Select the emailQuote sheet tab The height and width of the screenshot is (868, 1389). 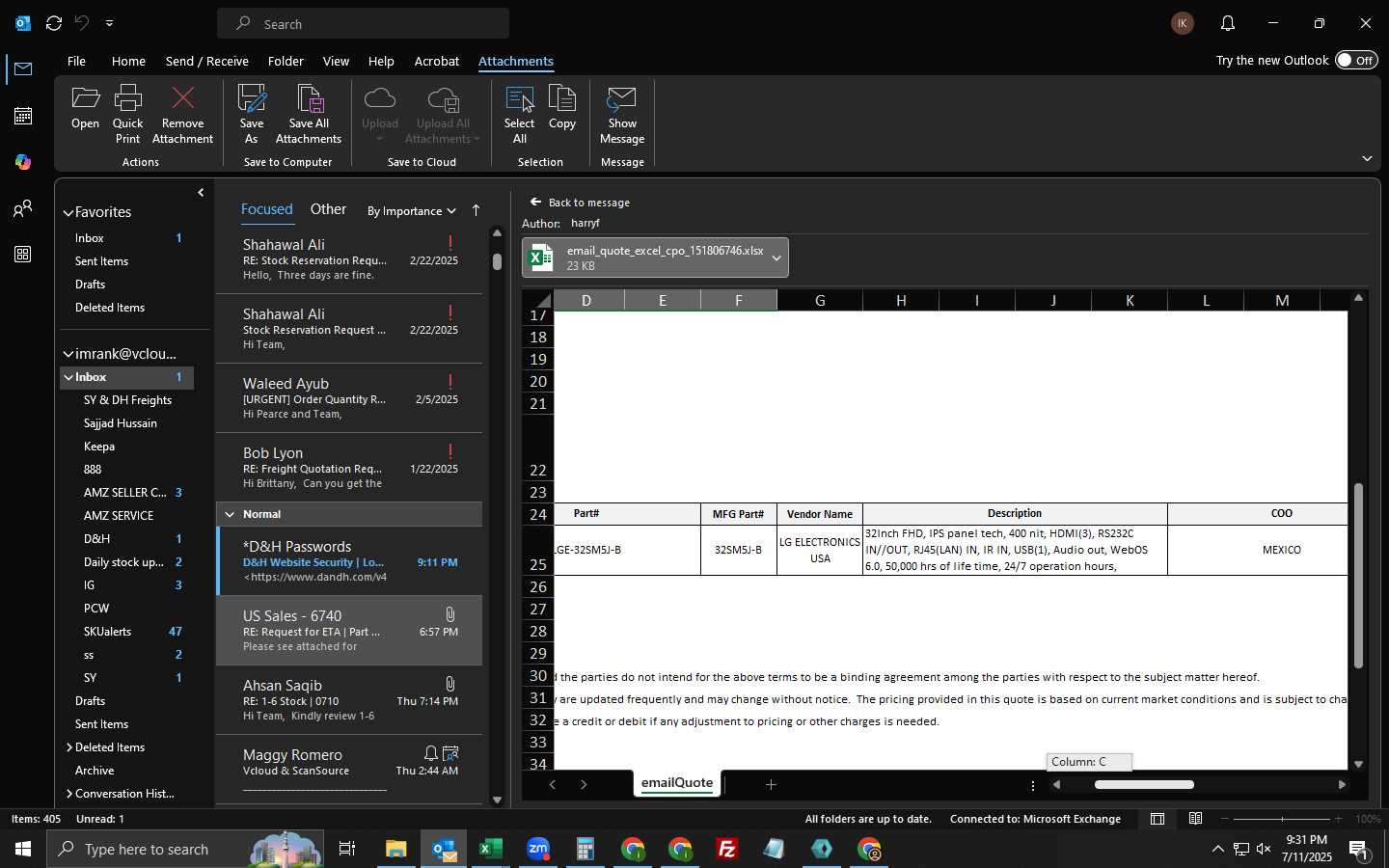point(677,783)
